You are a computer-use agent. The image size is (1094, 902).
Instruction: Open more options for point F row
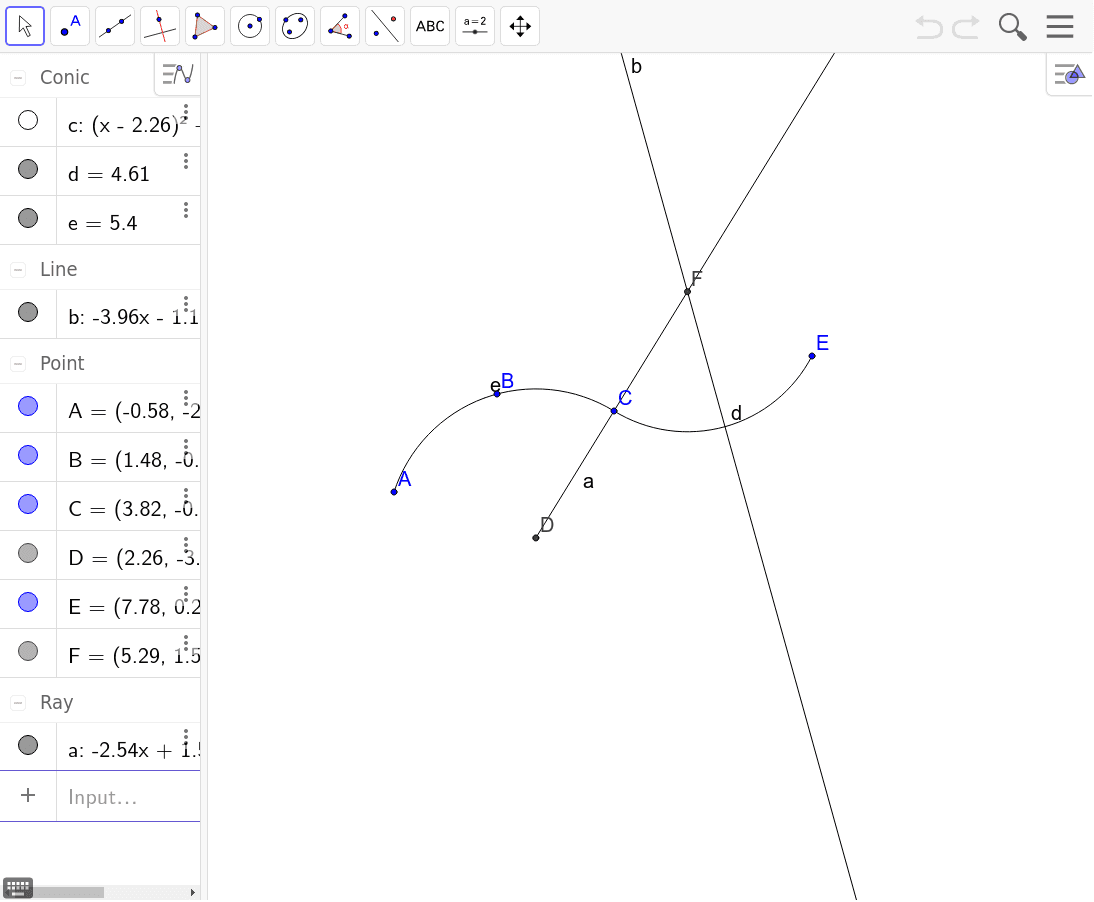186,643
